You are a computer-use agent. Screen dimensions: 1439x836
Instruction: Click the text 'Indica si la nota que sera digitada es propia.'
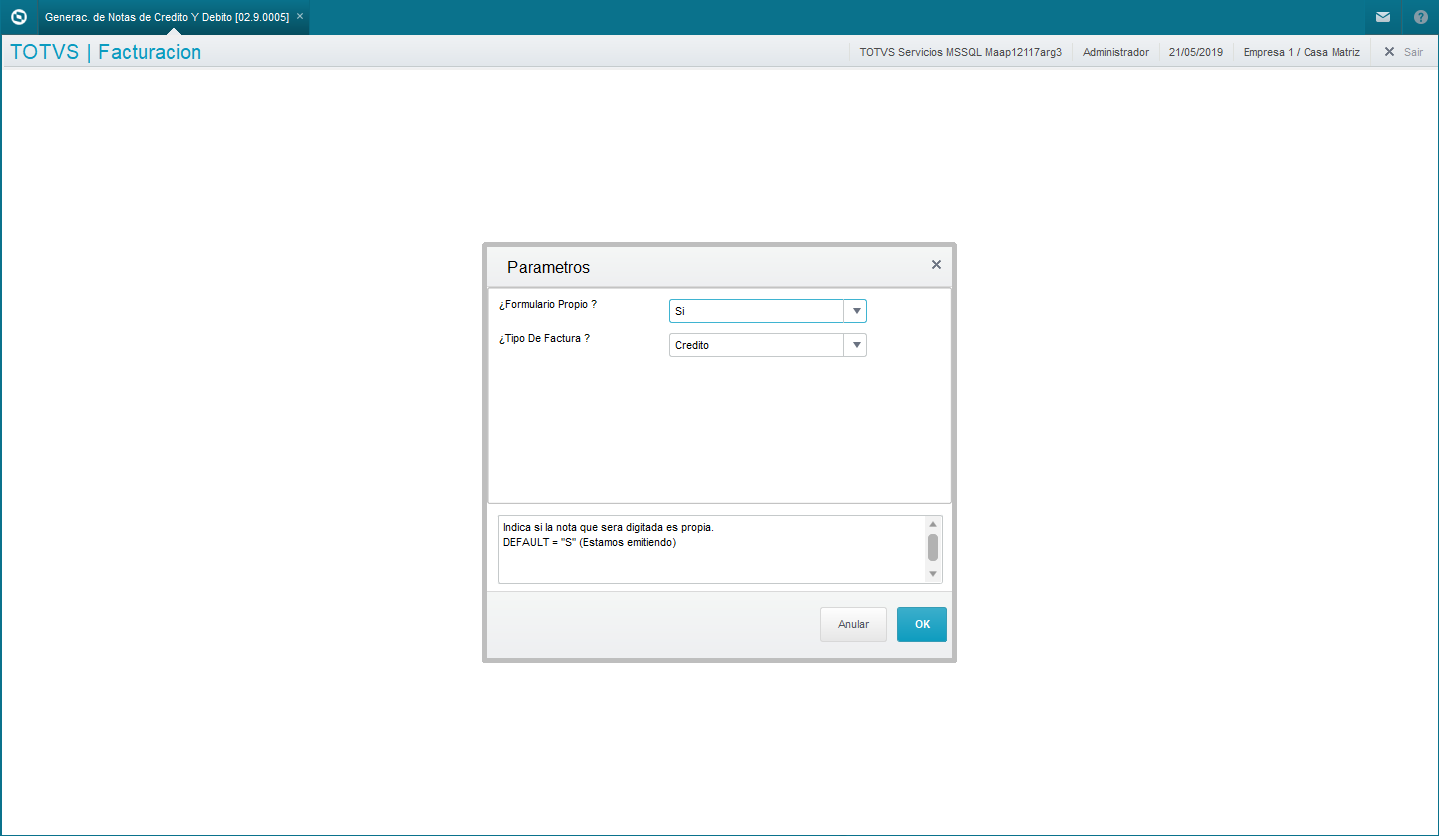(x=608, y=527)
